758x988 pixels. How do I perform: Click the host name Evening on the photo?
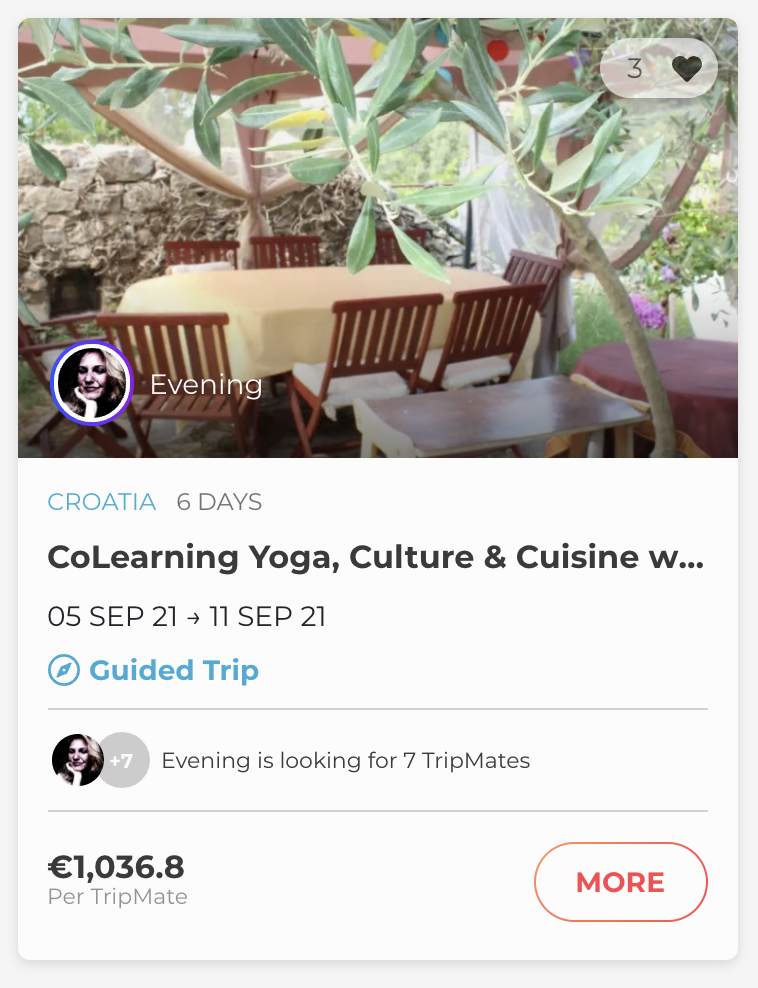coord(206,385)
